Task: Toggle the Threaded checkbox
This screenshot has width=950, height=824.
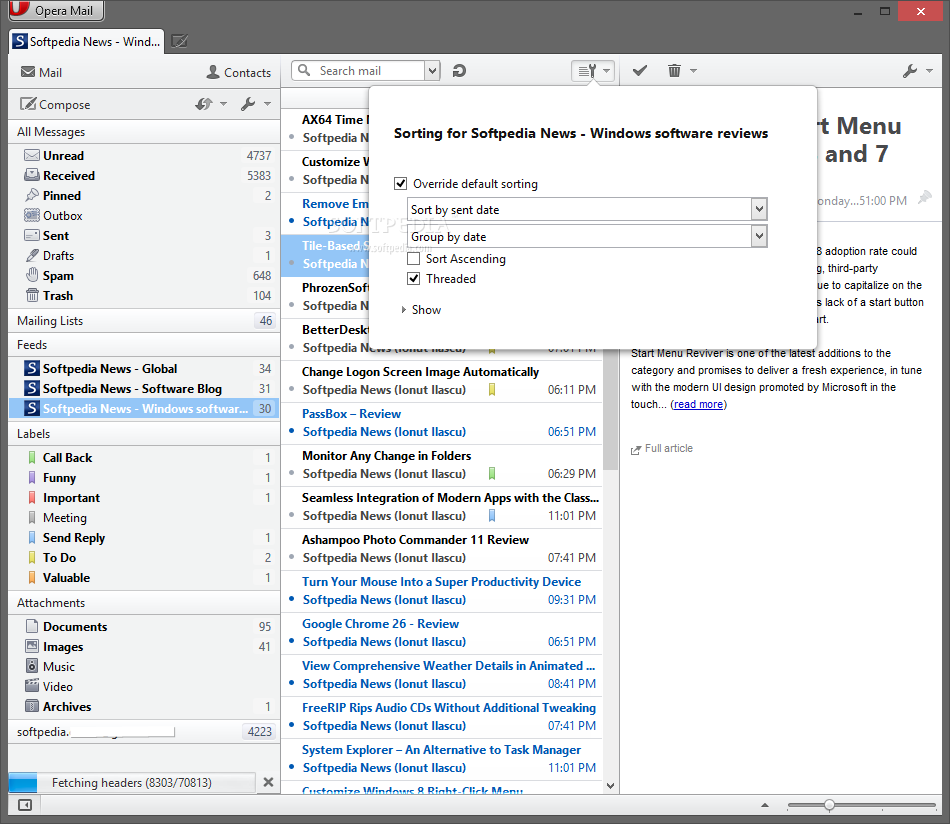Action: (x=413, y=279)
